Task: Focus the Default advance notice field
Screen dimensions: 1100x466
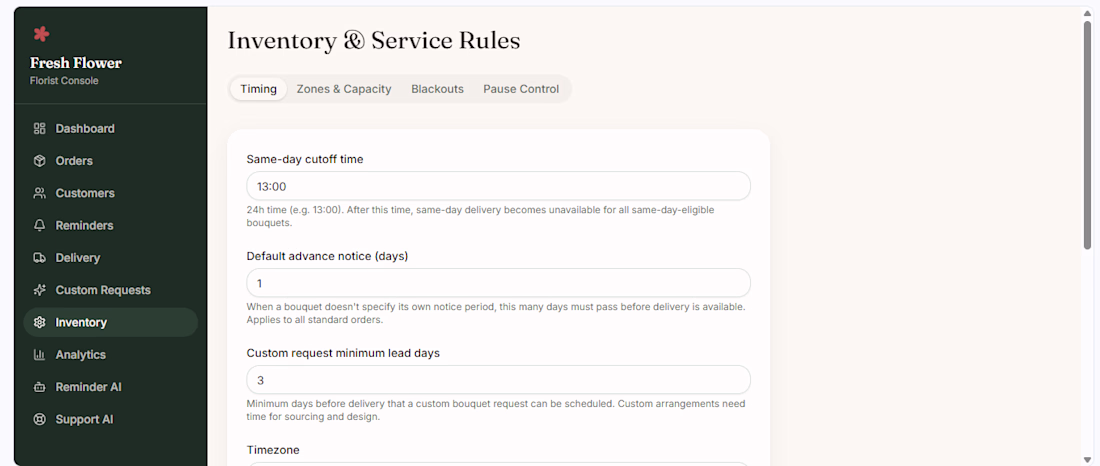Action: coord(499,283)
